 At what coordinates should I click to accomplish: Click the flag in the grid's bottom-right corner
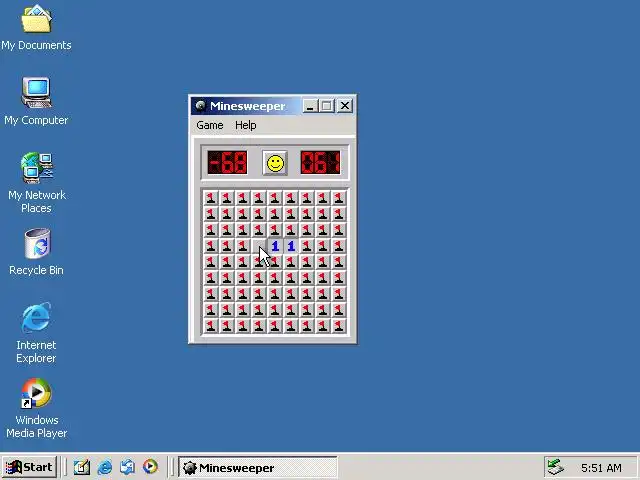click(x=339, y=326)
